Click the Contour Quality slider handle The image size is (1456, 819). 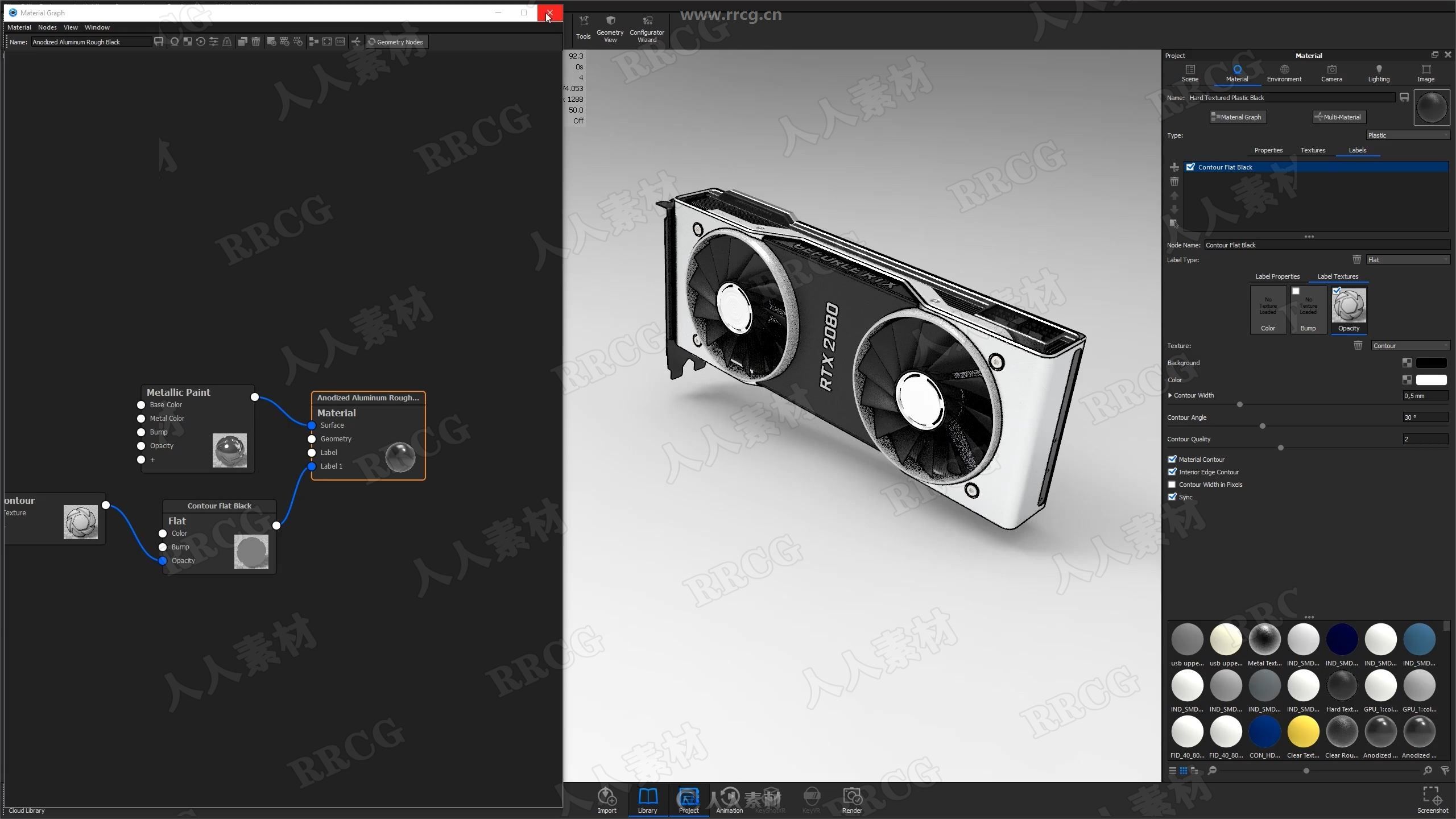coord(1281,448)
